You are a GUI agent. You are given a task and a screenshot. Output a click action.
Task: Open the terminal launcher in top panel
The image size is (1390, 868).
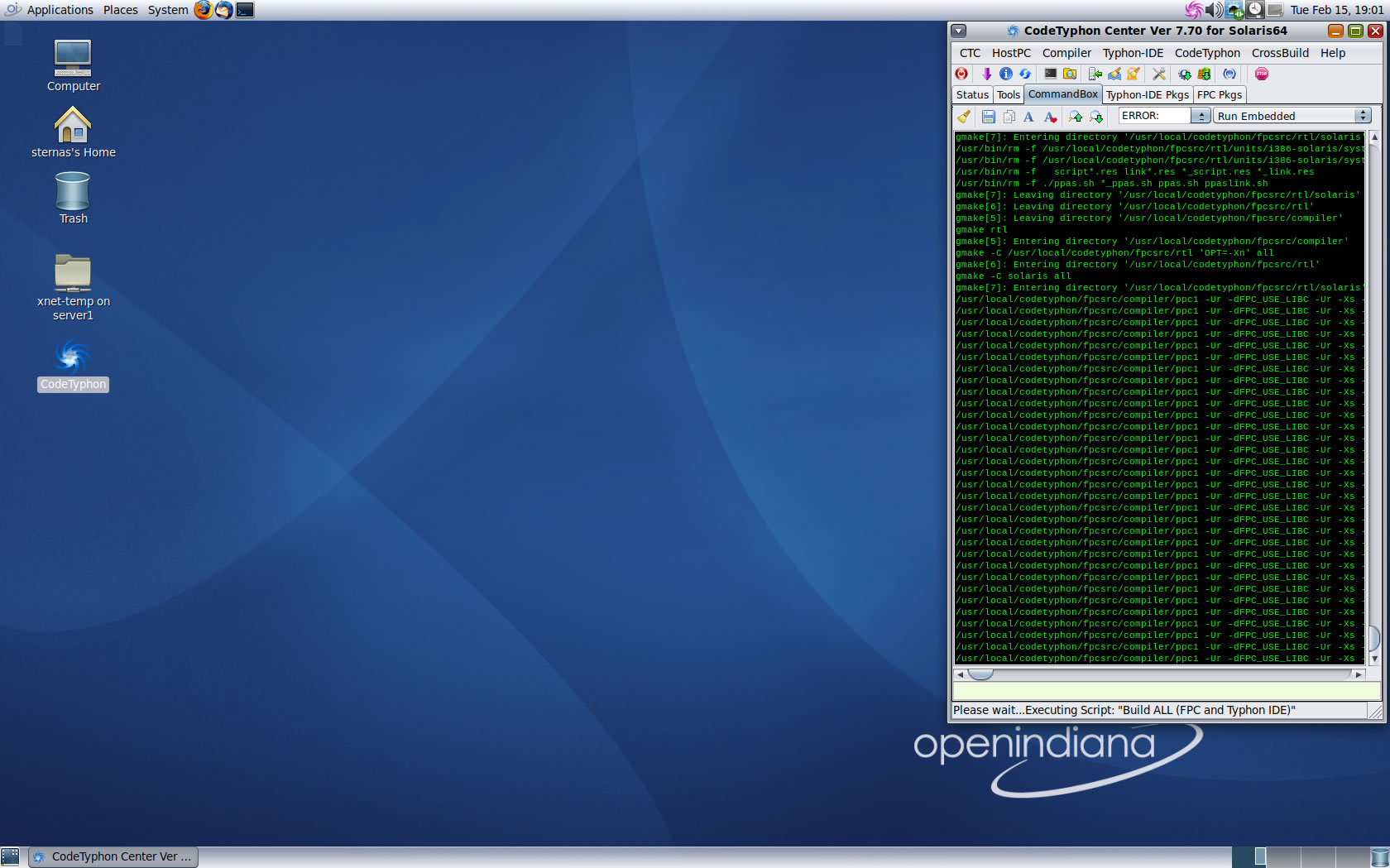(x=245, y=10)
